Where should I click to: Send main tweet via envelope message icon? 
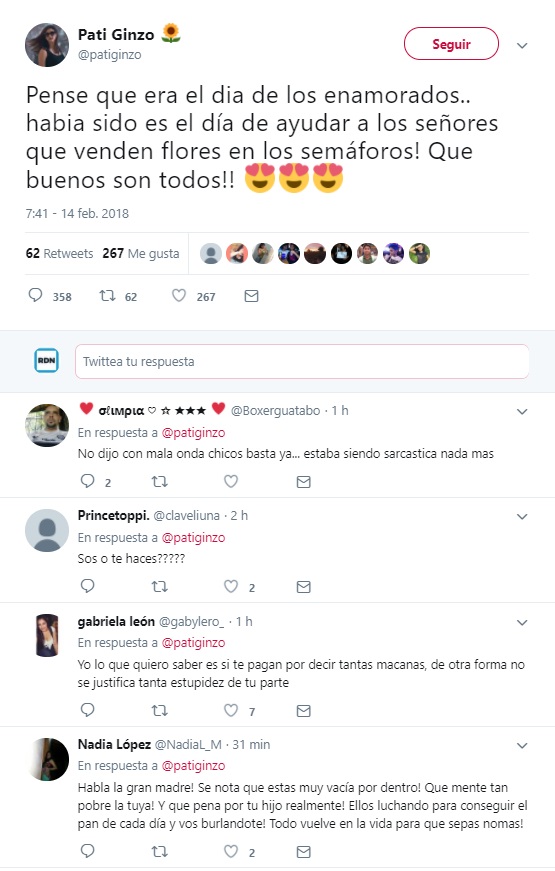[x=252, y=296]
